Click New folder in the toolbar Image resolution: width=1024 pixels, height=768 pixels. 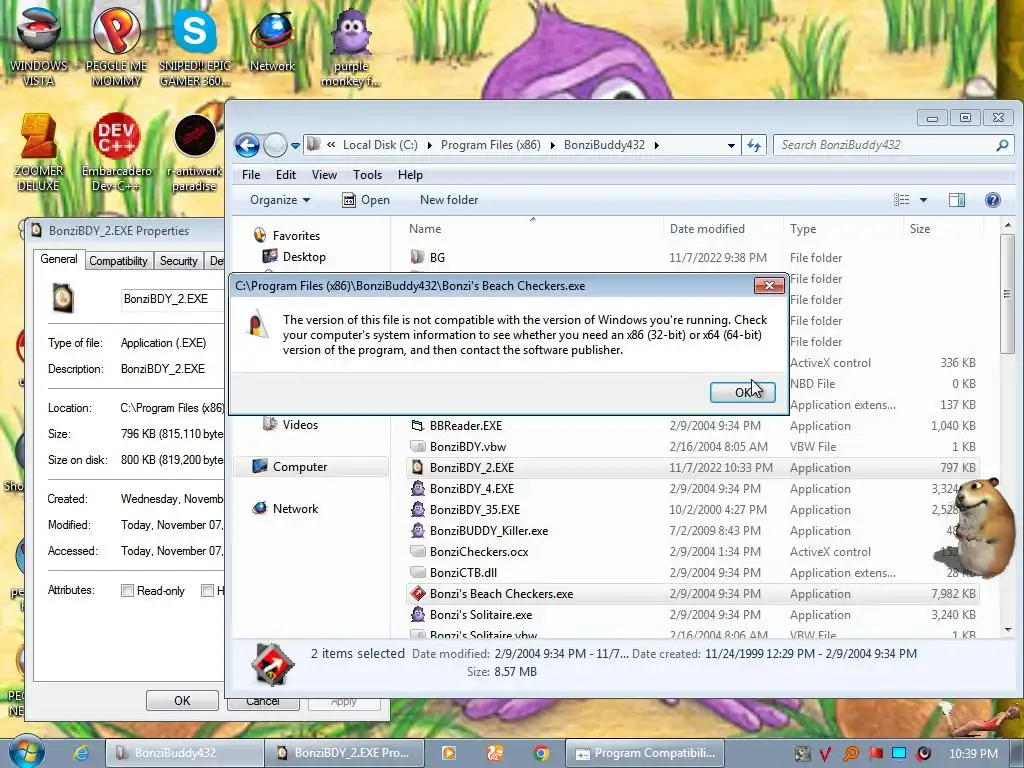point(449,200)
